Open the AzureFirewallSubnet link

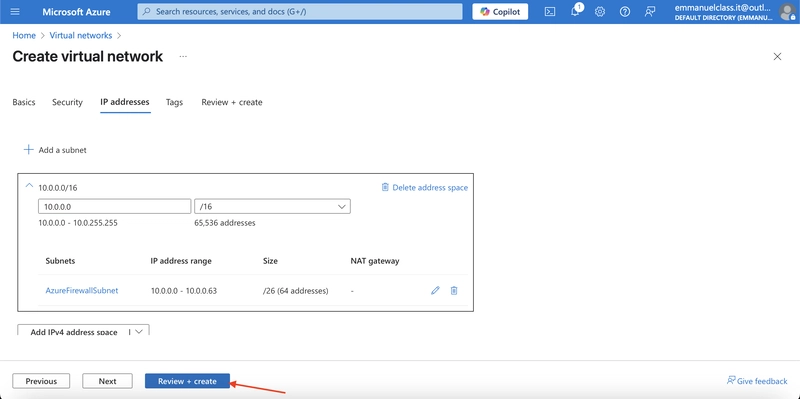(82, 290)
